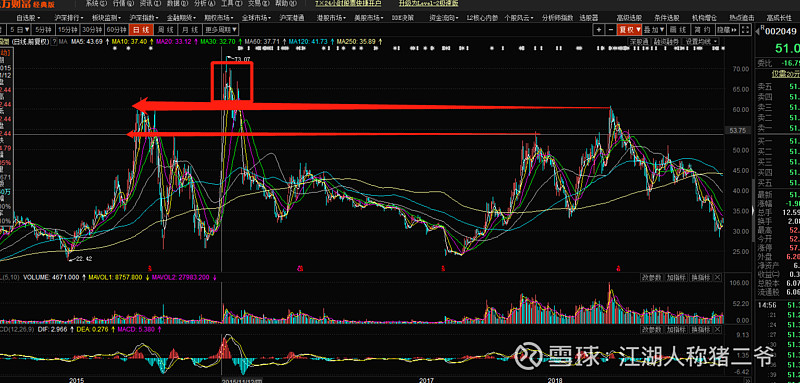Click 改参数 in the VOLUME panel
Image resolution: width=800 pixels, height=383 pixels.
pyautogui.click(x=652, y=277)
